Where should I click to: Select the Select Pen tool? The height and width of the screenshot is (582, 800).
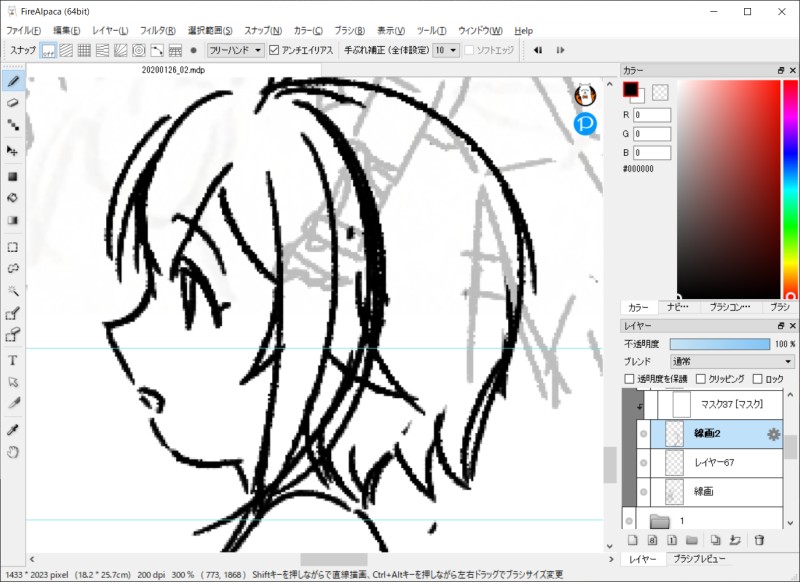13,313
